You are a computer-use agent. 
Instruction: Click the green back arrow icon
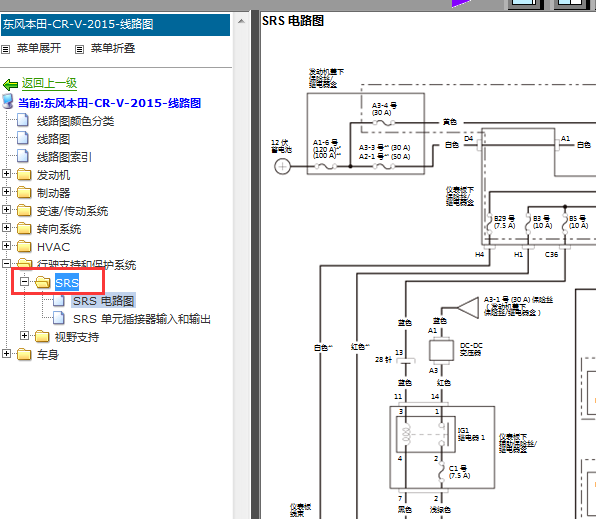[10, 84]
